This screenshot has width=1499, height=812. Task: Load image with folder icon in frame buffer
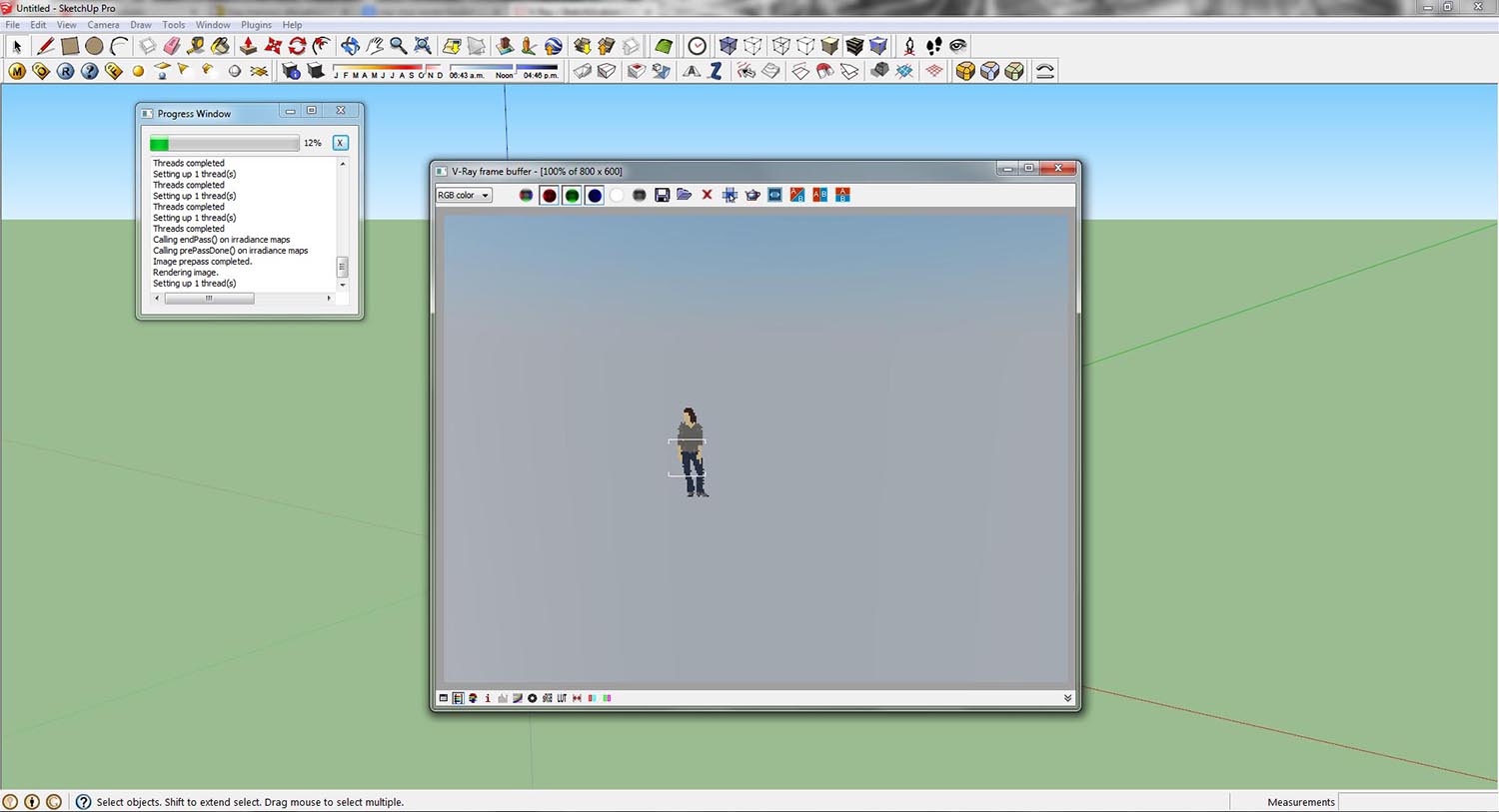(684, 195)
